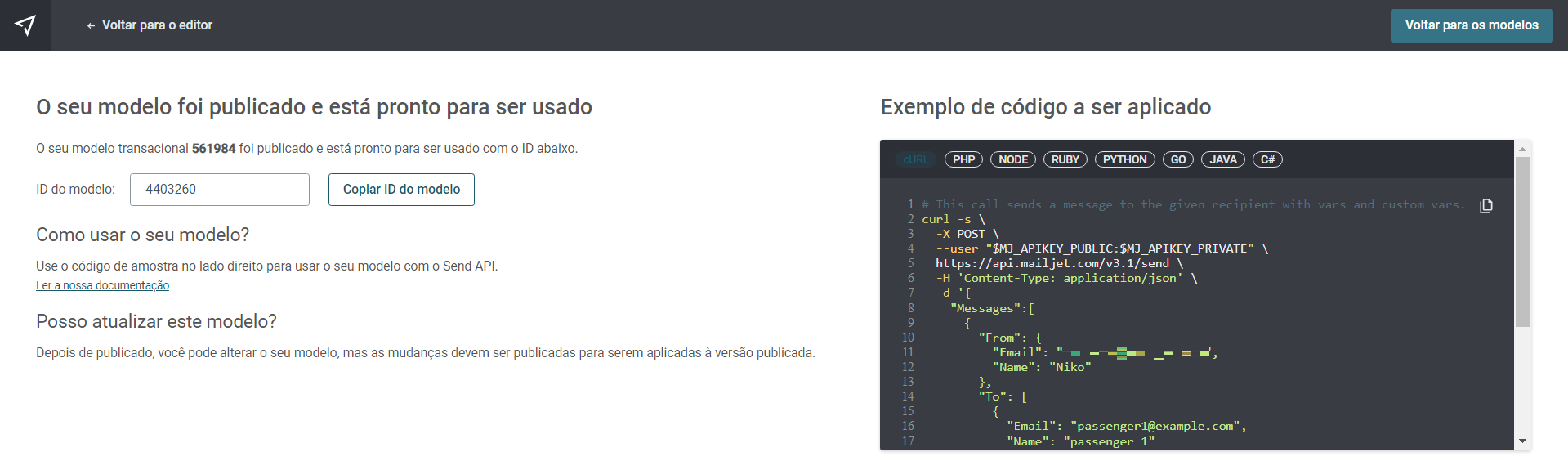Focus the ID do modelo field

pos(220,190)
